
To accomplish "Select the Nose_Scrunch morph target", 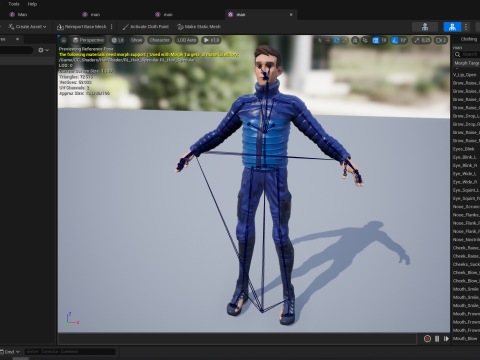I will (x=466, y=207).
